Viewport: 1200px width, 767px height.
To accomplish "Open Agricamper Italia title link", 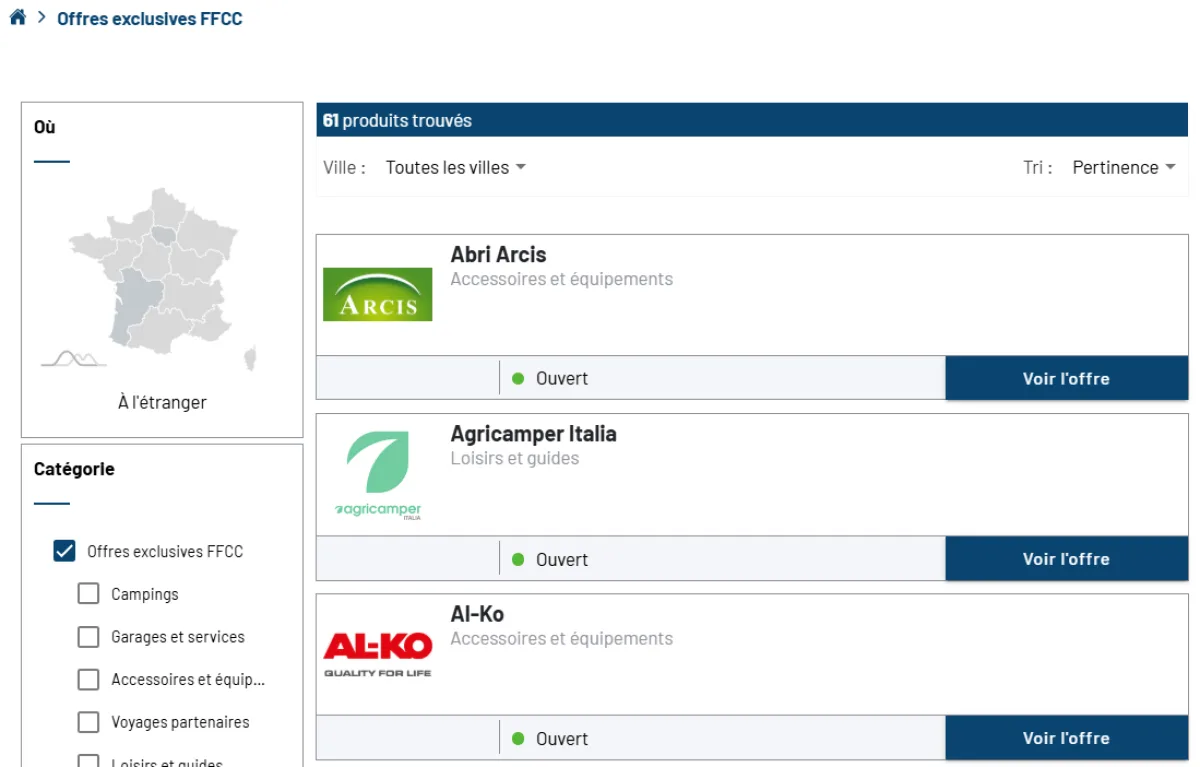I will [x=533, y=434].
